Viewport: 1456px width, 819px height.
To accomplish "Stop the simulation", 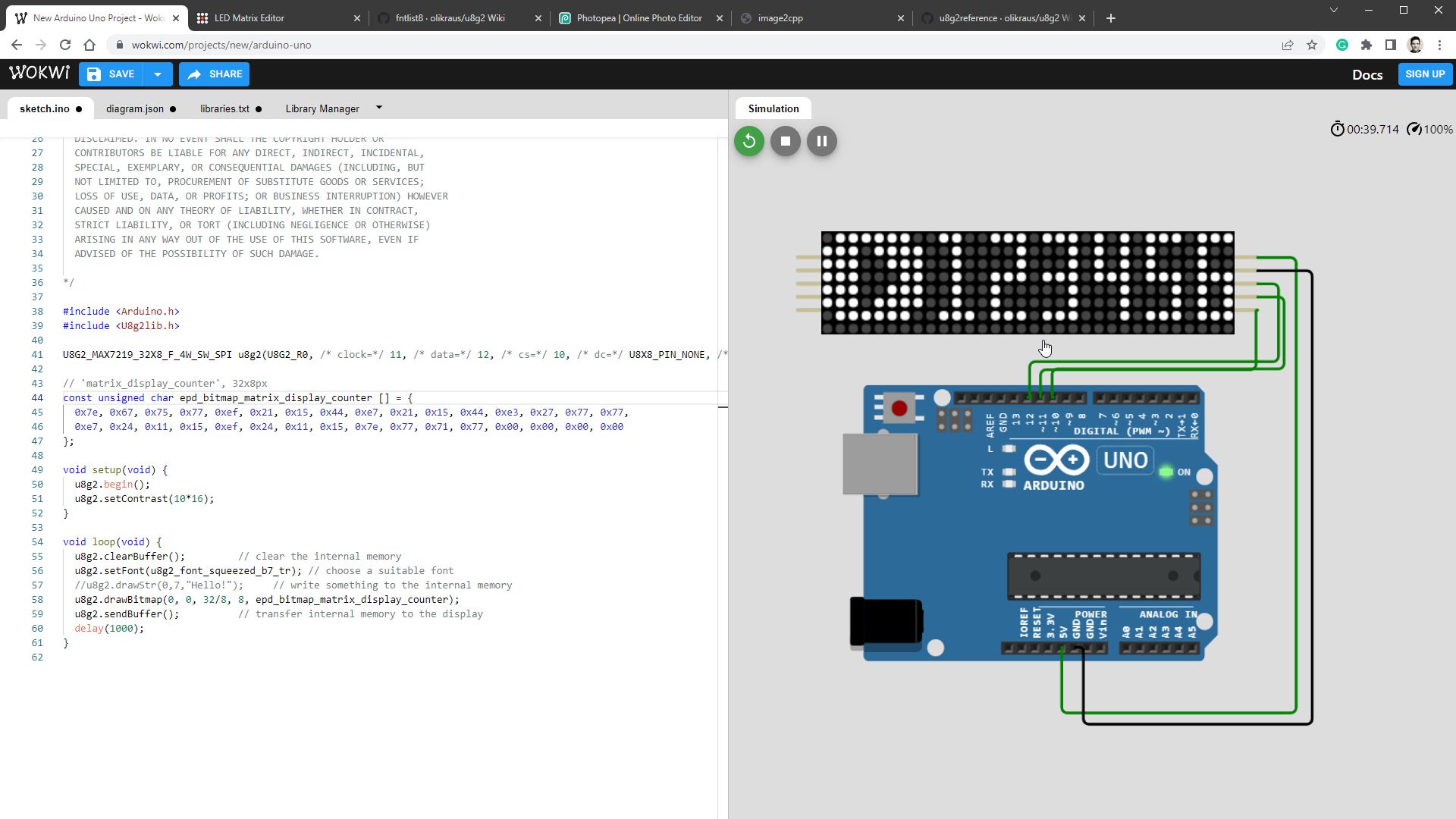I will pyautogui.click(x=785, y=140).
